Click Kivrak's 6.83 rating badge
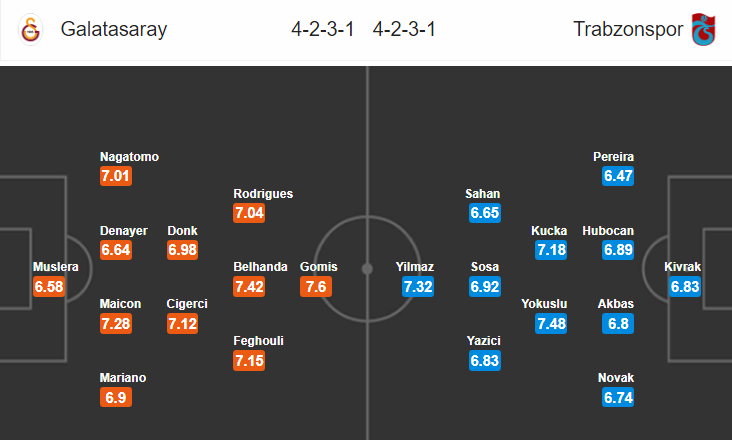732x440 pixels. tap(685, 286)
